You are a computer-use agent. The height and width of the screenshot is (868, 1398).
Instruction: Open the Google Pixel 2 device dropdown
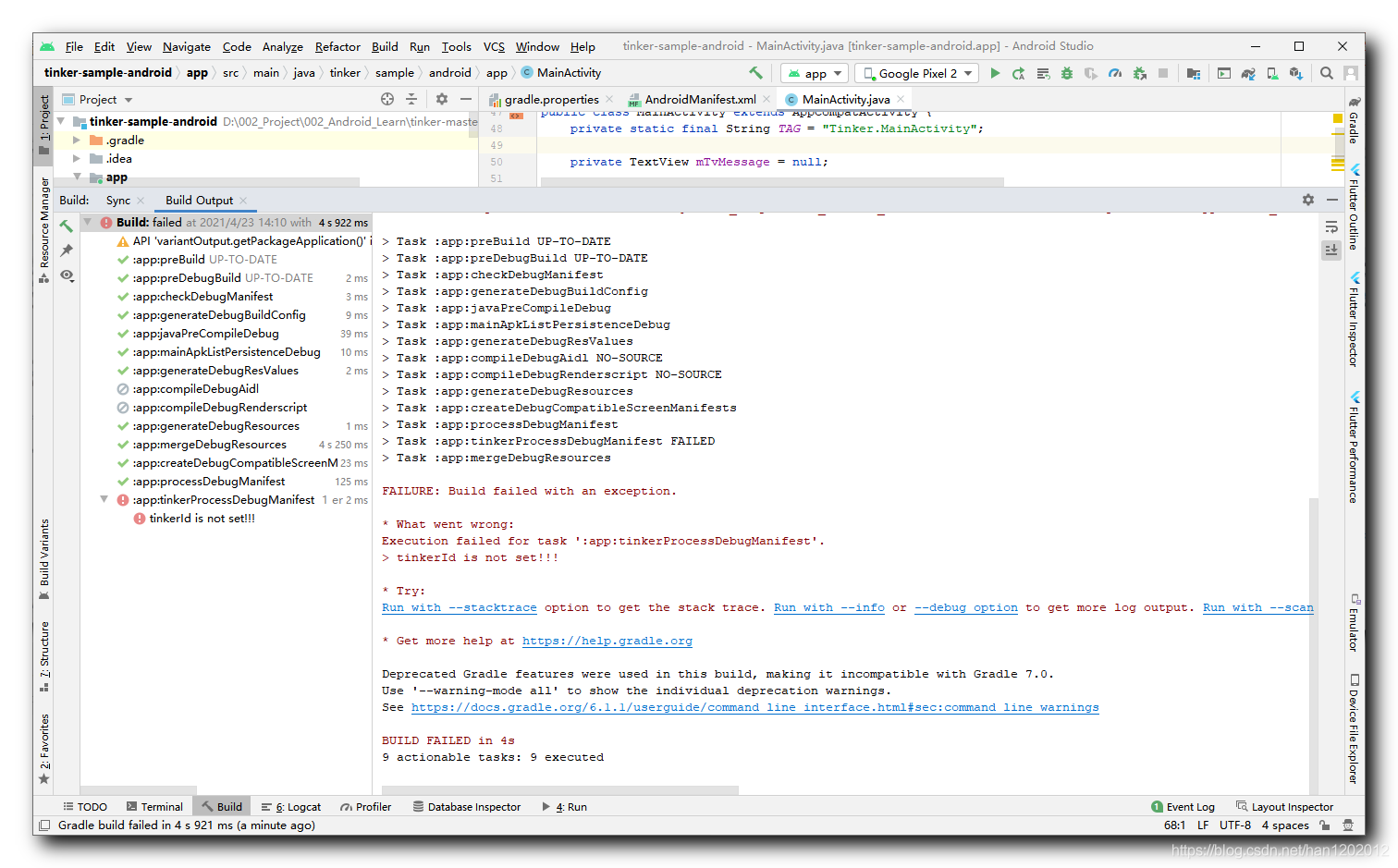click(x=917, y=73)
